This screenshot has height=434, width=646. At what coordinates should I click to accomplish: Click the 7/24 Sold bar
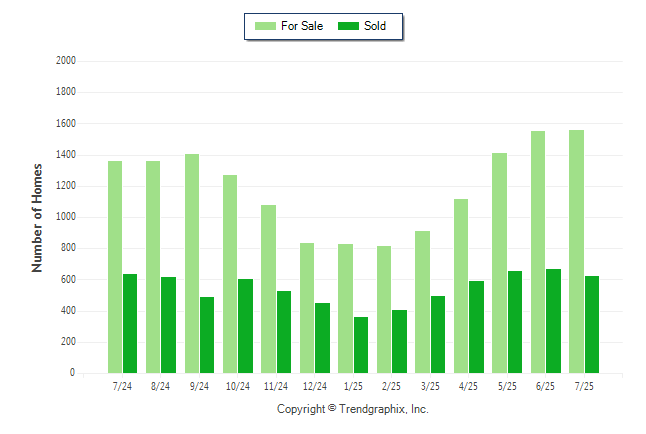(130, 324)
